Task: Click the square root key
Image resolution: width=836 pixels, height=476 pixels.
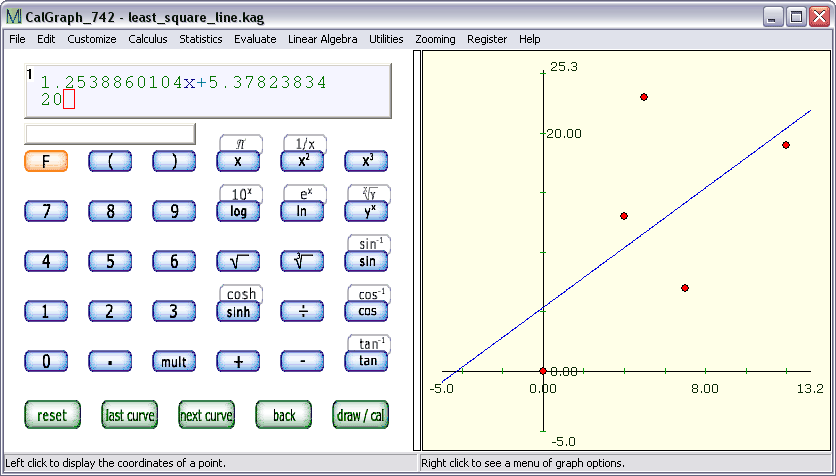Action: tap(238, 261)
